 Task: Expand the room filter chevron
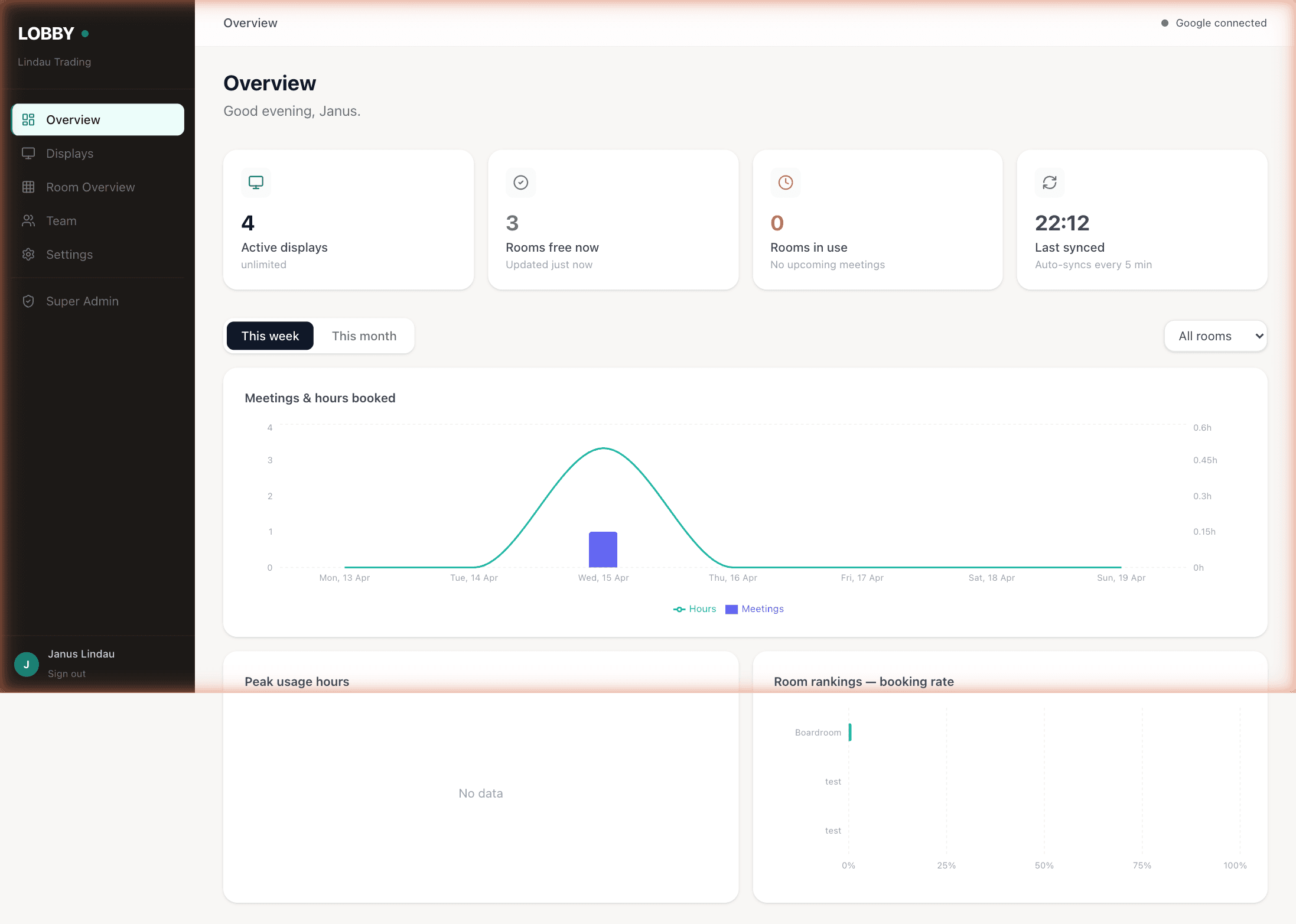click(x=1258, y=336)
